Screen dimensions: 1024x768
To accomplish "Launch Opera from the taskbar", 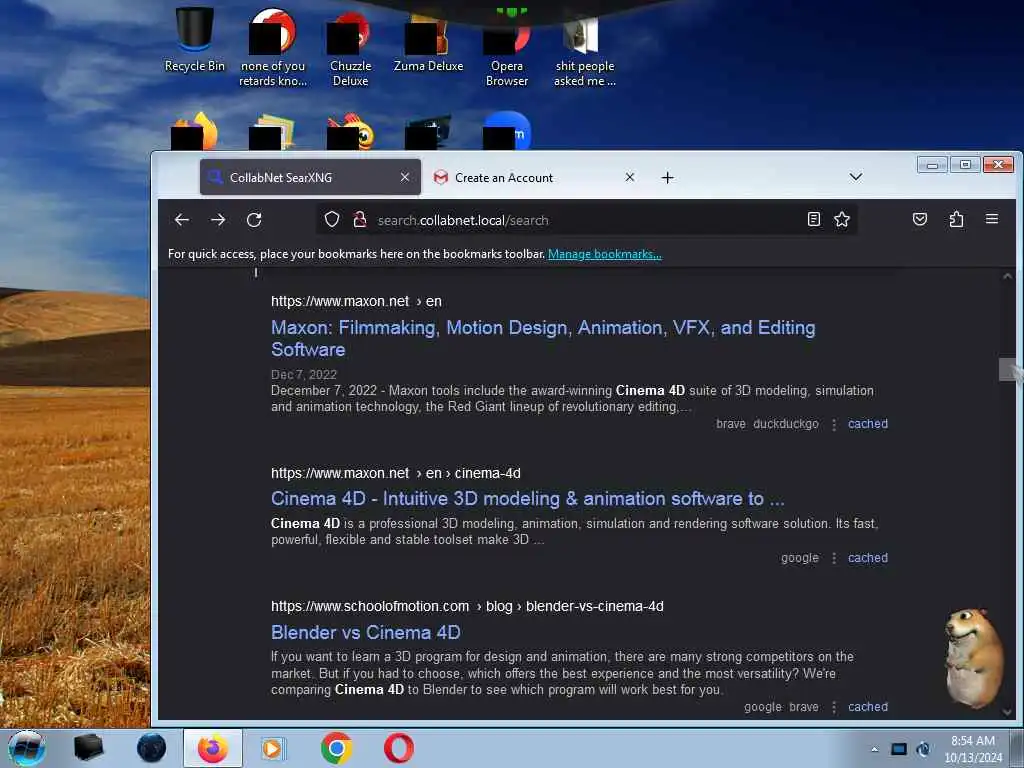I will coord(398,748).
